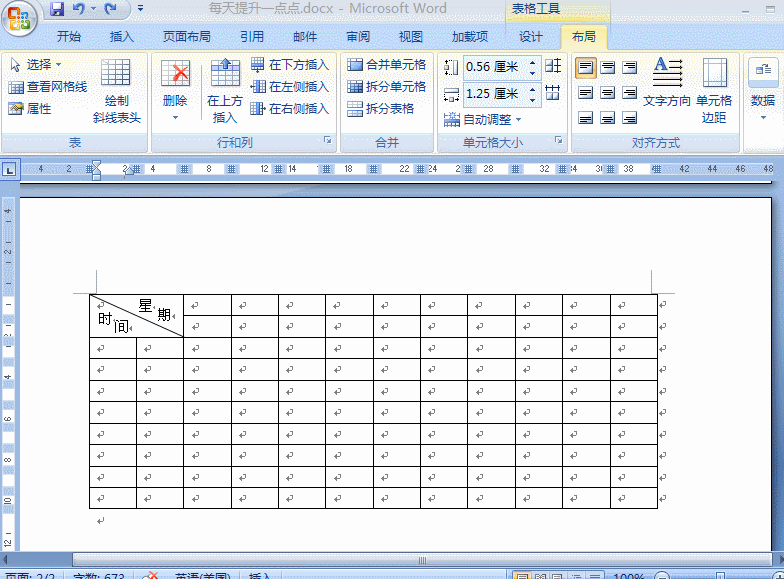This screenshot has width=784, height=579.
Task: Open the 加载项 tab
Action: [x=470, y=36]
